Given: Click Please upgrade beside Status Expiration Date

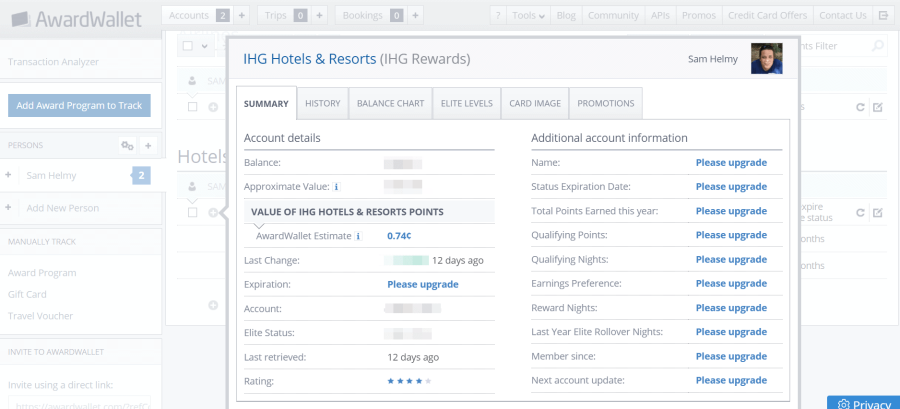Looking at the screenshot, I should pyautogui.click(x=731, y=187).
